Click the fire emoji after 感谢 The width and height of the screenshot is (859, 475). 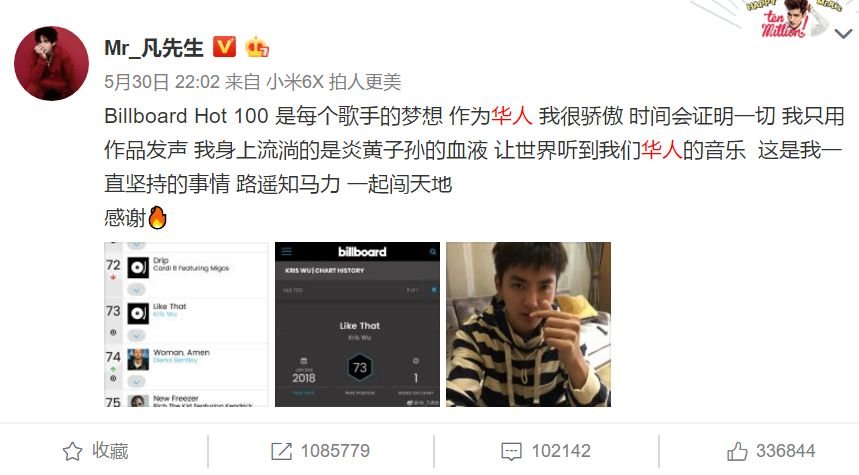pos(157,218)
